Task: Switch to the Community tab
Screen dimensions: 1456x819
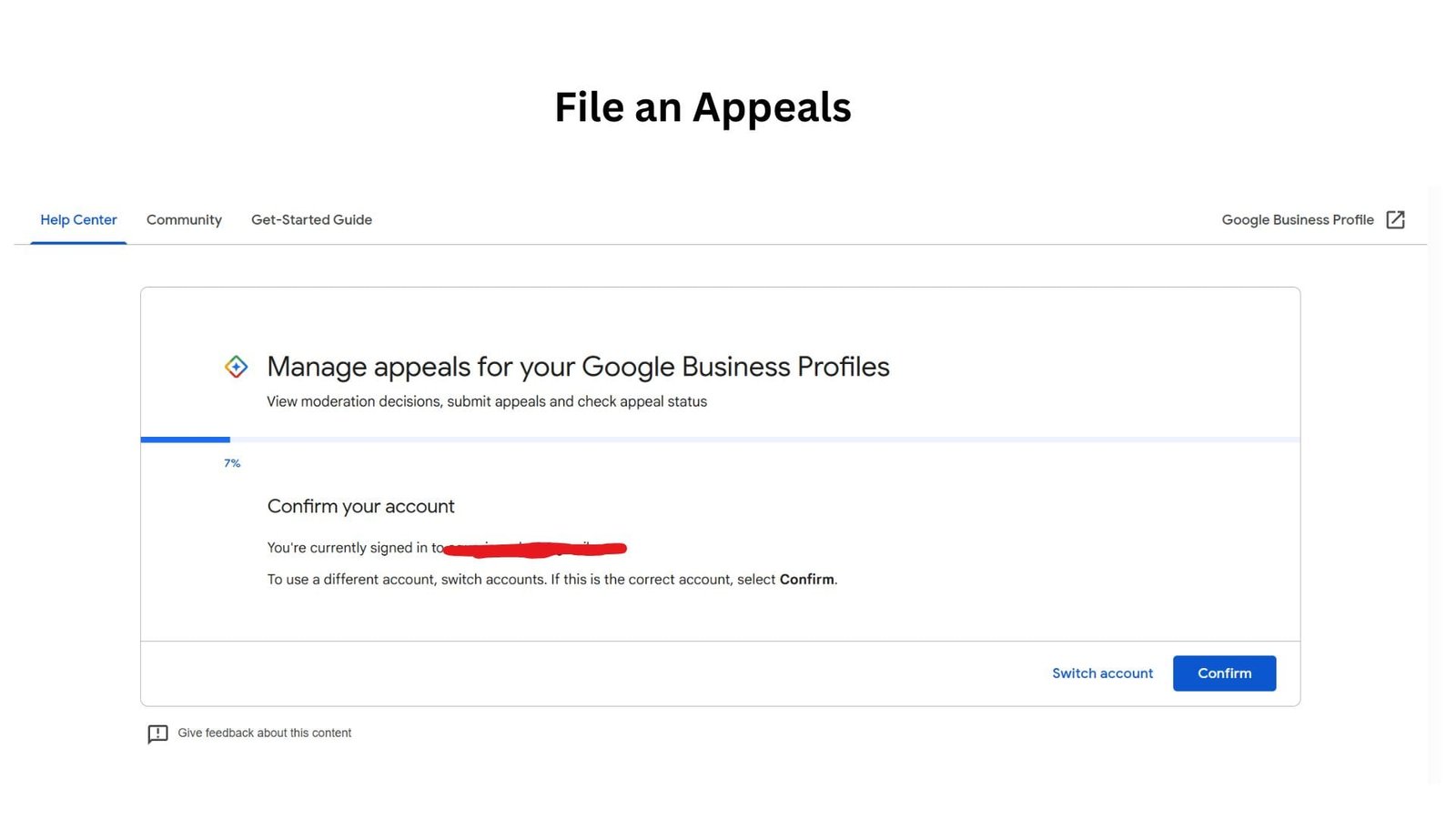Action: (x=184, y=219)
